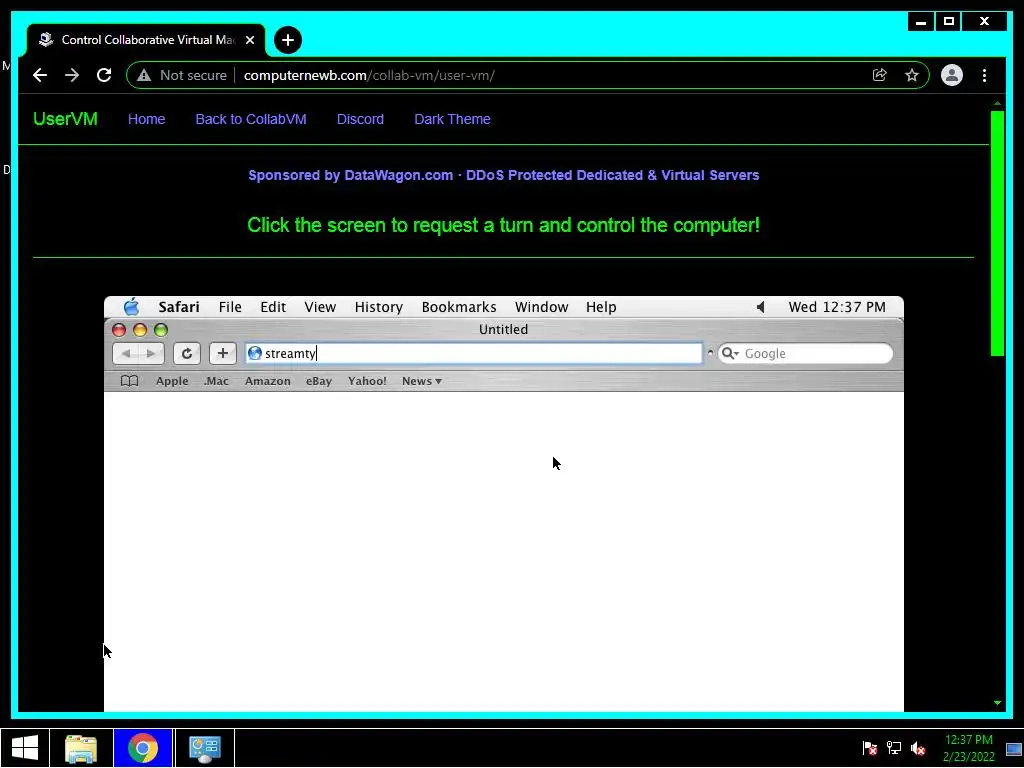Click the Yahoo! bookmark in Safari
Viewport: 1024px width, 768px height.
(x=367, y=381)
